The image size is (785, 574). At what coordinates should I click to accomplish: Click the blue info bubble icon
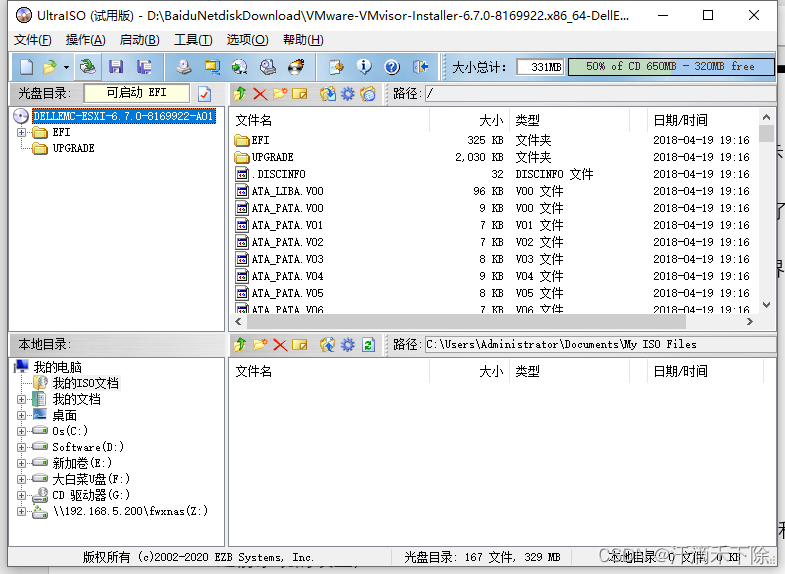(x=364, y=67)
